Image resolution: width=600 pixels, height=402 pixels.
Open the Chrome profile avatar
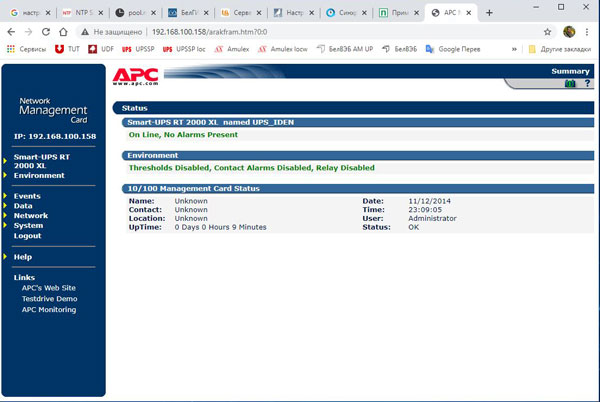tap(568, 31)
